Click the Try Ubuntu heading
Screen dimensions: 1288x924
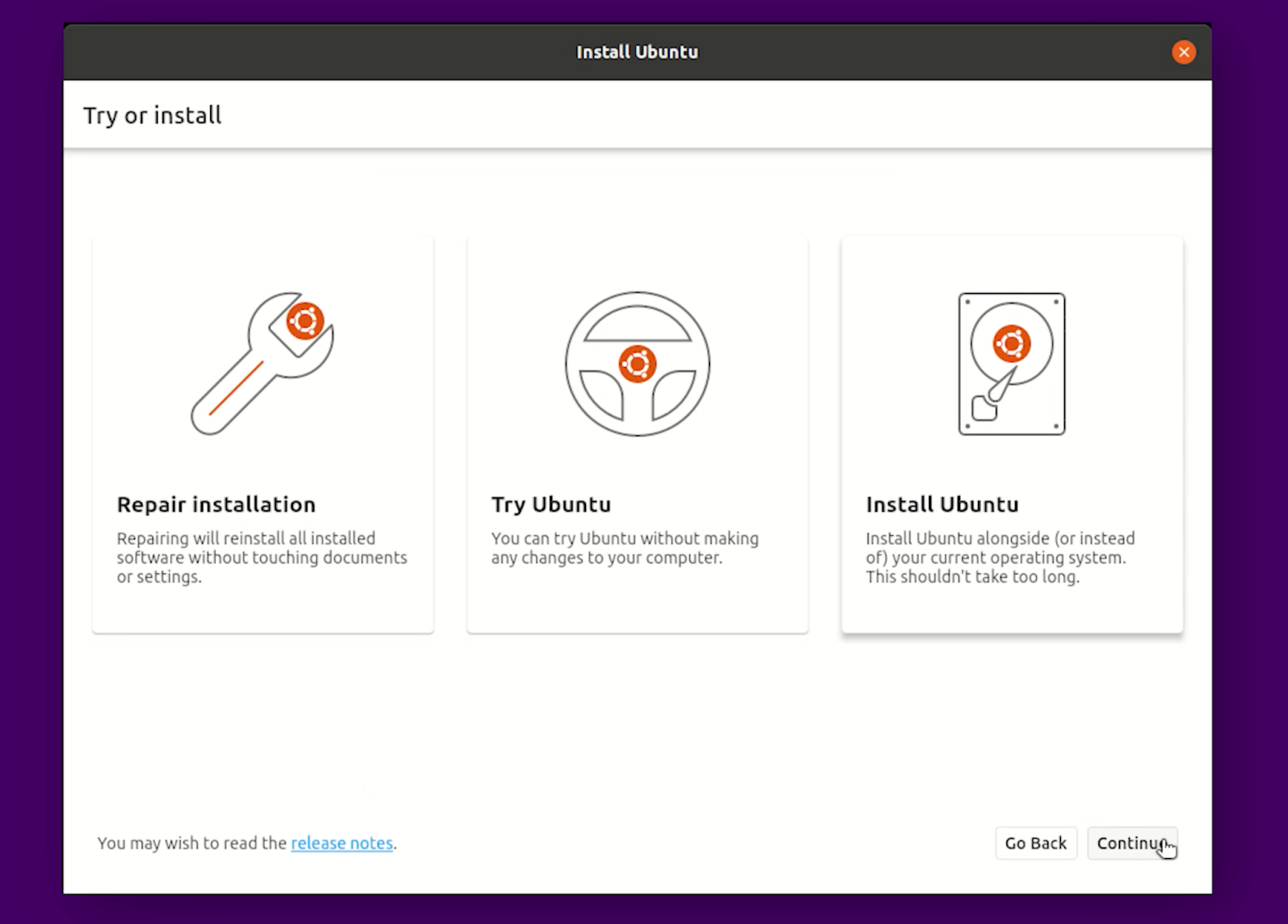tap(550, 505)
